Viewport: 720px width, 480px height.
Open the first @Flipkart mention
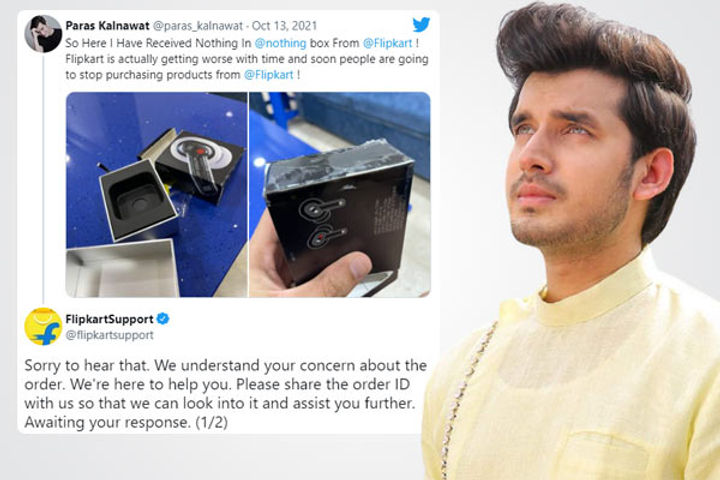click(388, 43)
